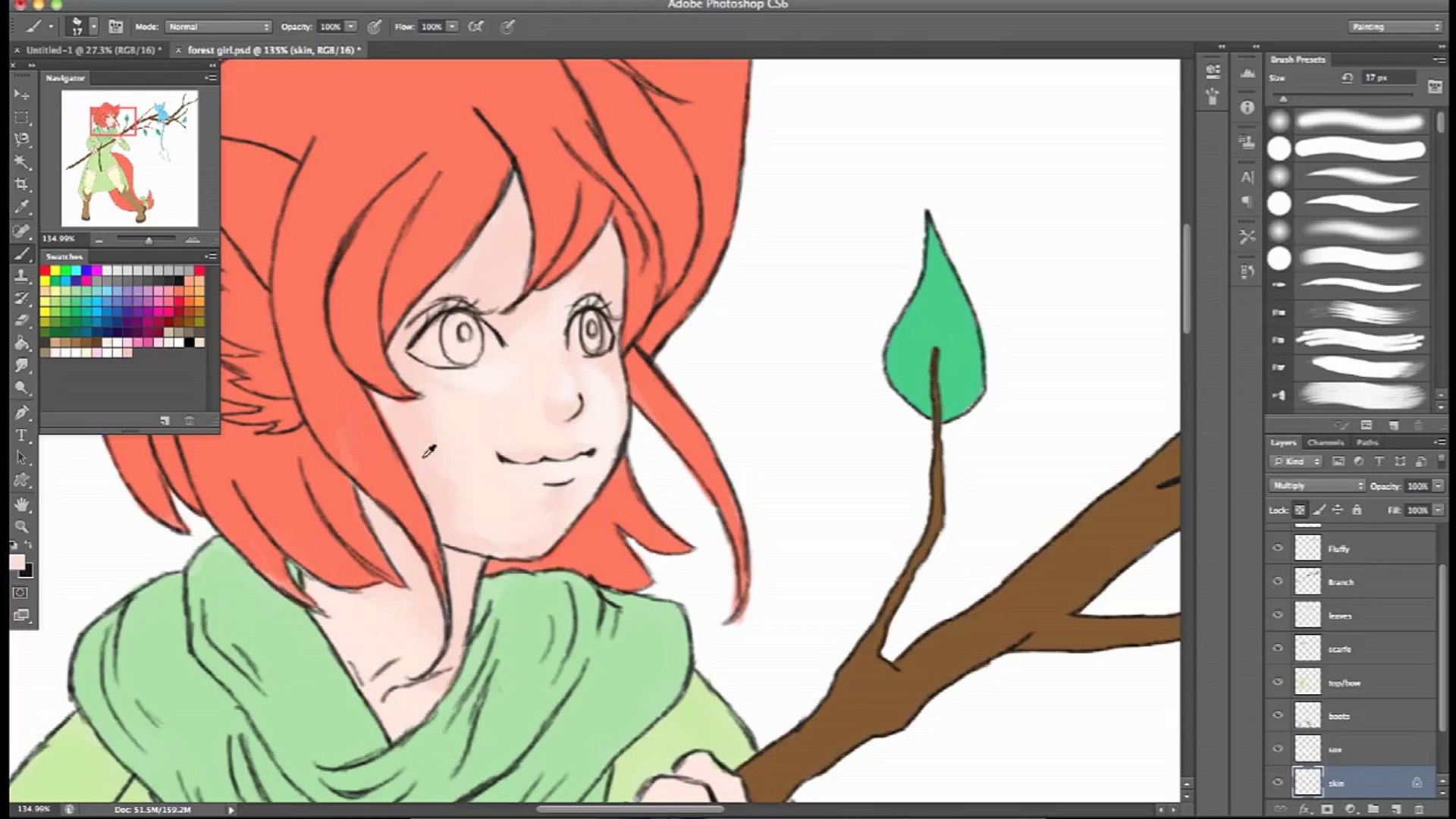This screenshot has width=1456, height=819.
Task: Open the Multiply blend mode dropdown
Action: click(1316, 485)
